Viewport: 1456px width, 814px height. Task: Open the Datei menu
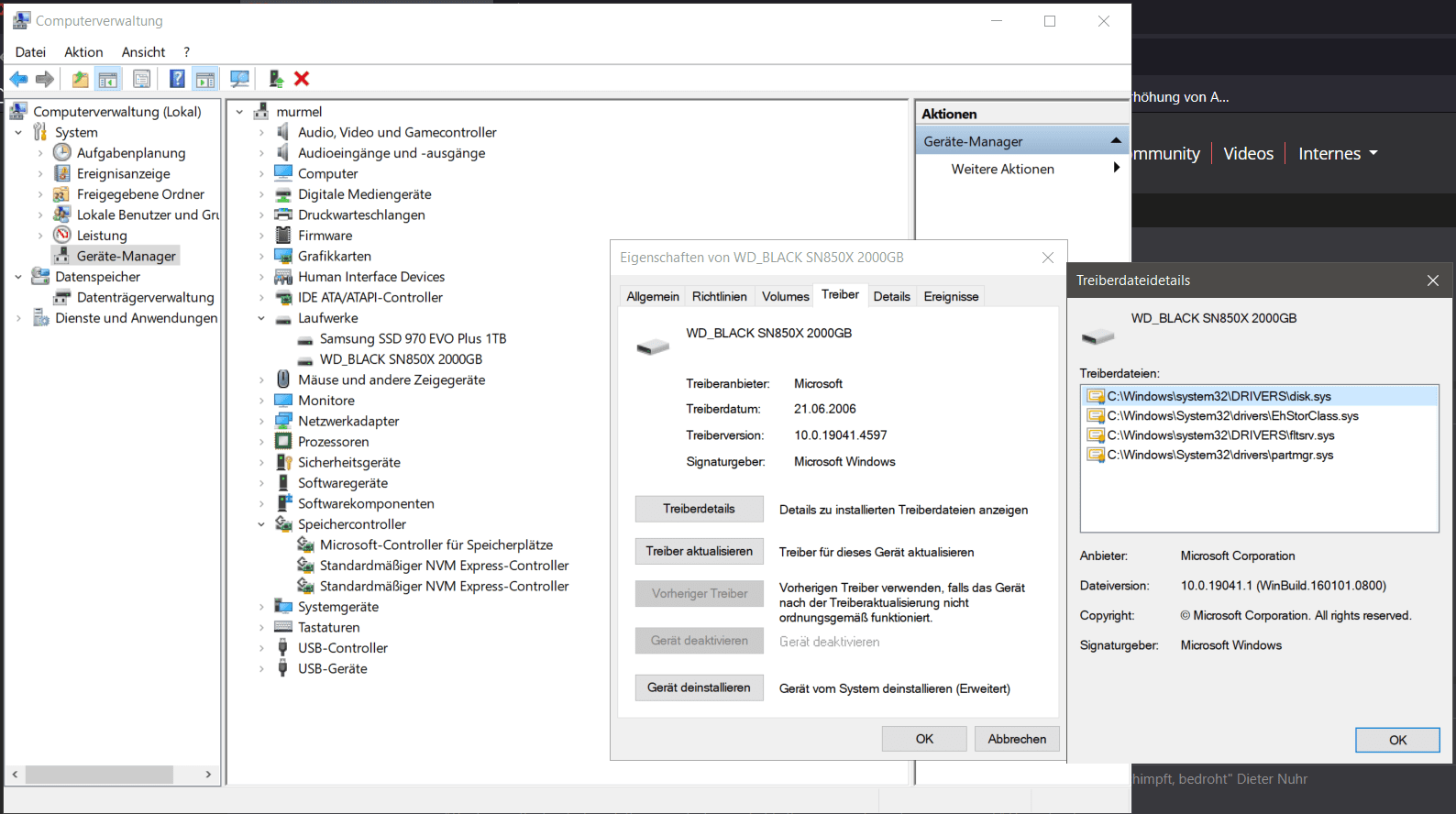coord(30,52)
